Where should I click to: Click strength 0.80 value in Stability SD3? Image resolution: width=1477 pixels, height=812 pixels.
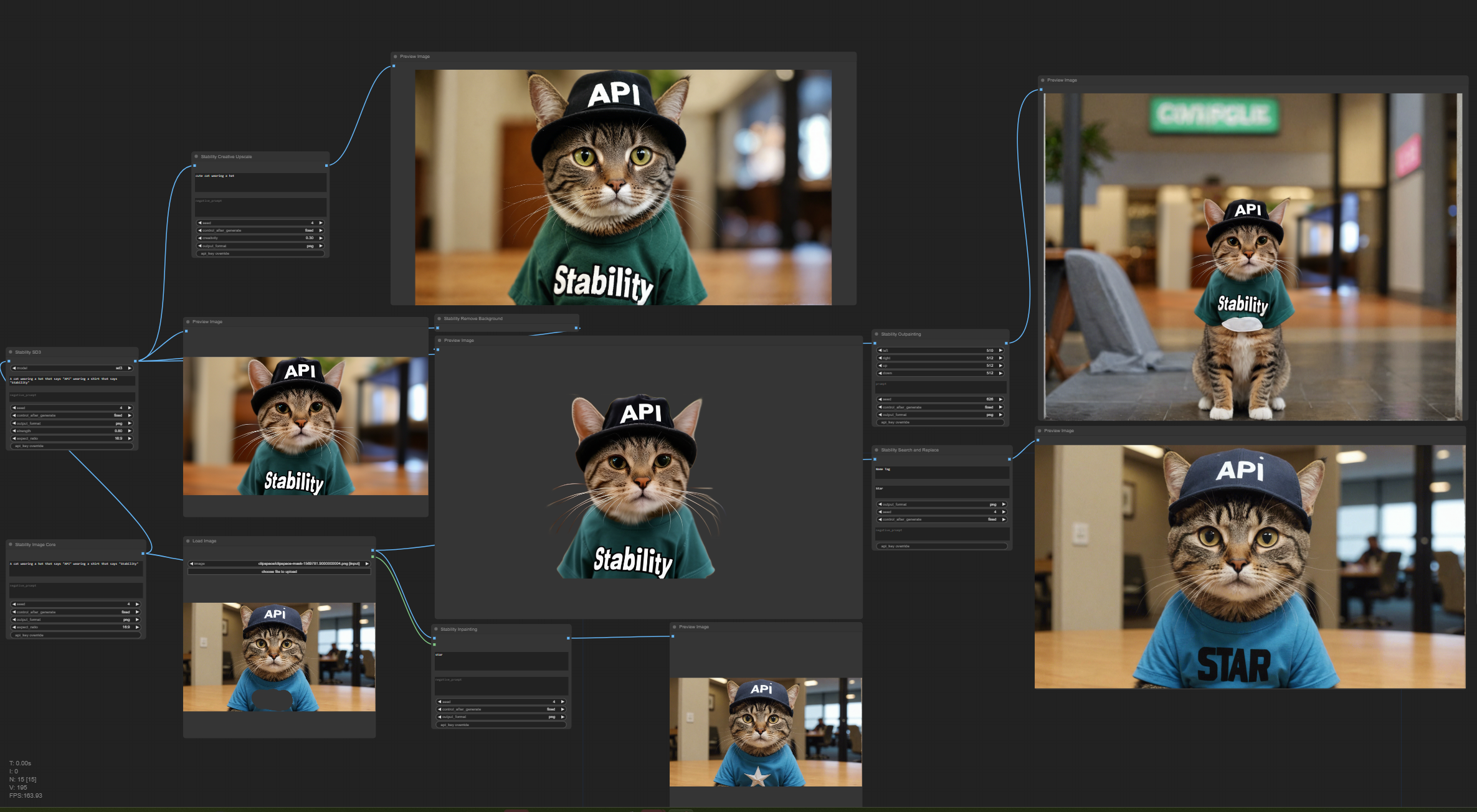click(x=118, y=431)
